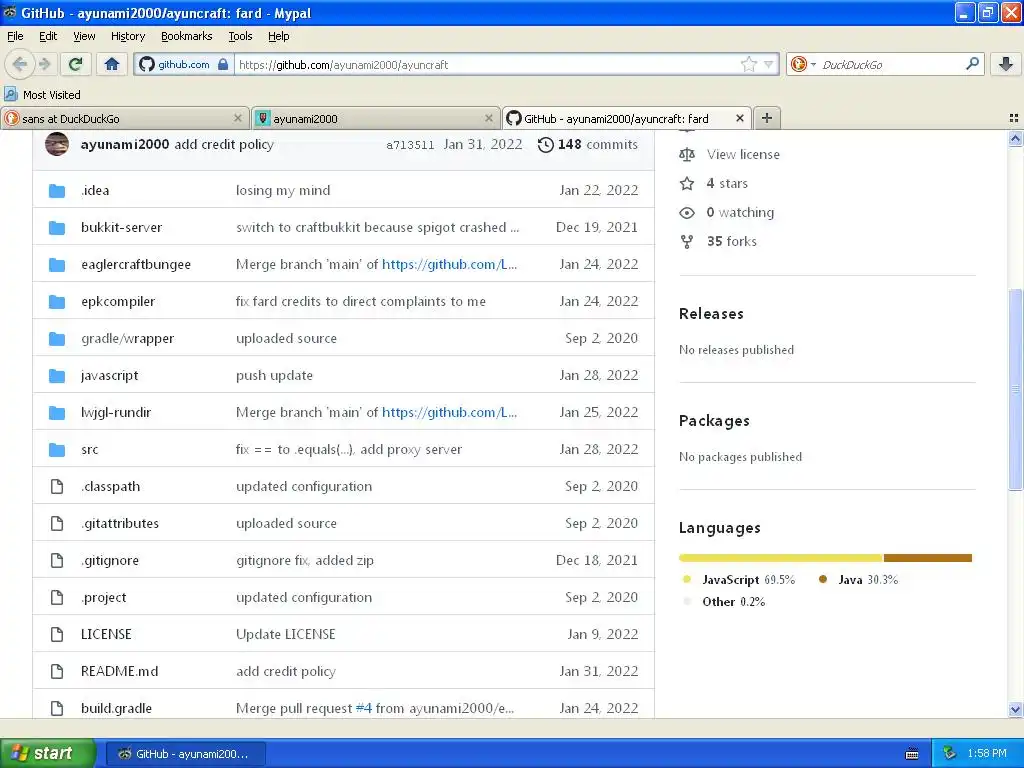Open the Most Visited bookmarks folder
The width and height of the screenshot is (1024, 768).
42,95
